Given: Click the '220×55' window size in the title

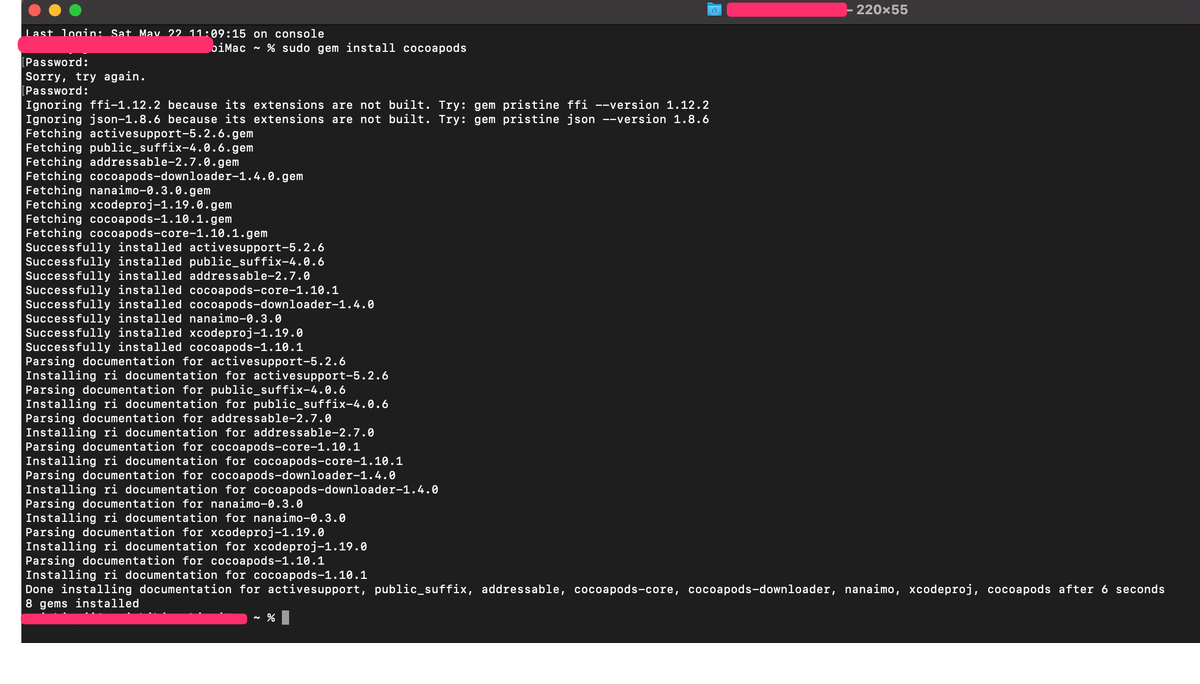Looking at the screenshot, I should click(x=882, y=10).
